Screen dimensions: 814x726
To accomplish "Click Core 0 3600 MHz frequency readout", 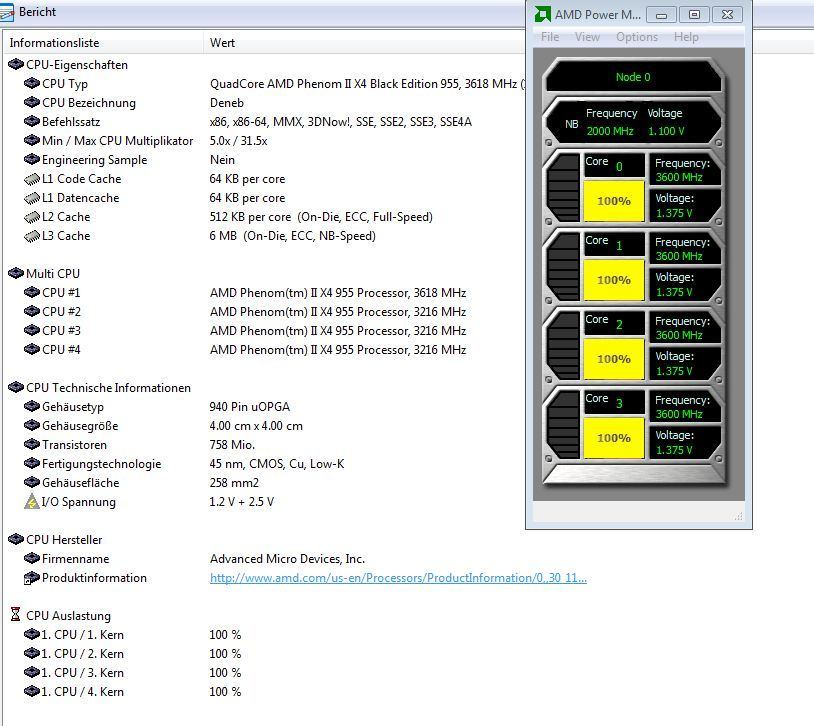I will point(679,177).
